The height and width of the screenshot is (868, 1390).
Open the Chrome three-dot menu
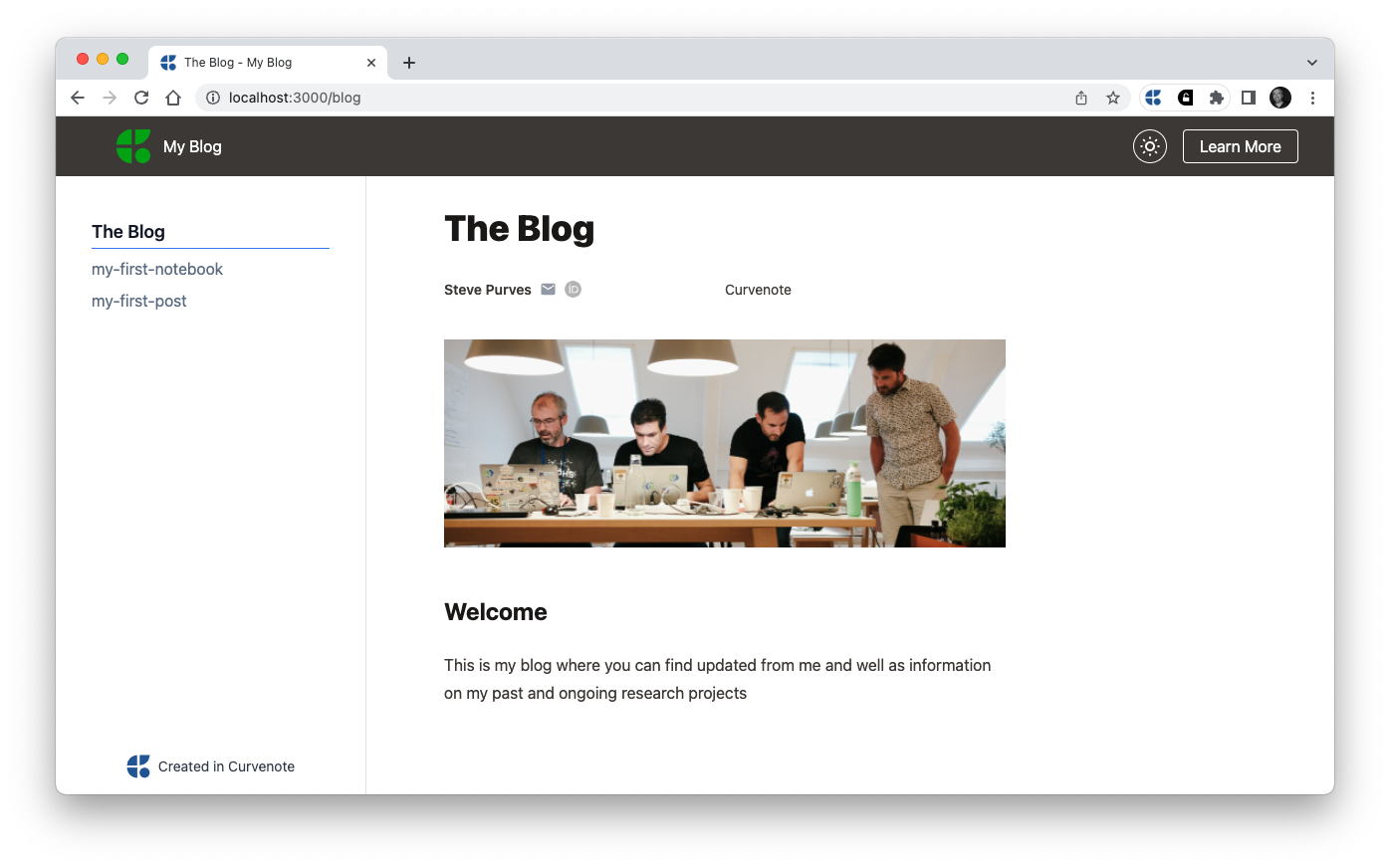[1312, 97]
